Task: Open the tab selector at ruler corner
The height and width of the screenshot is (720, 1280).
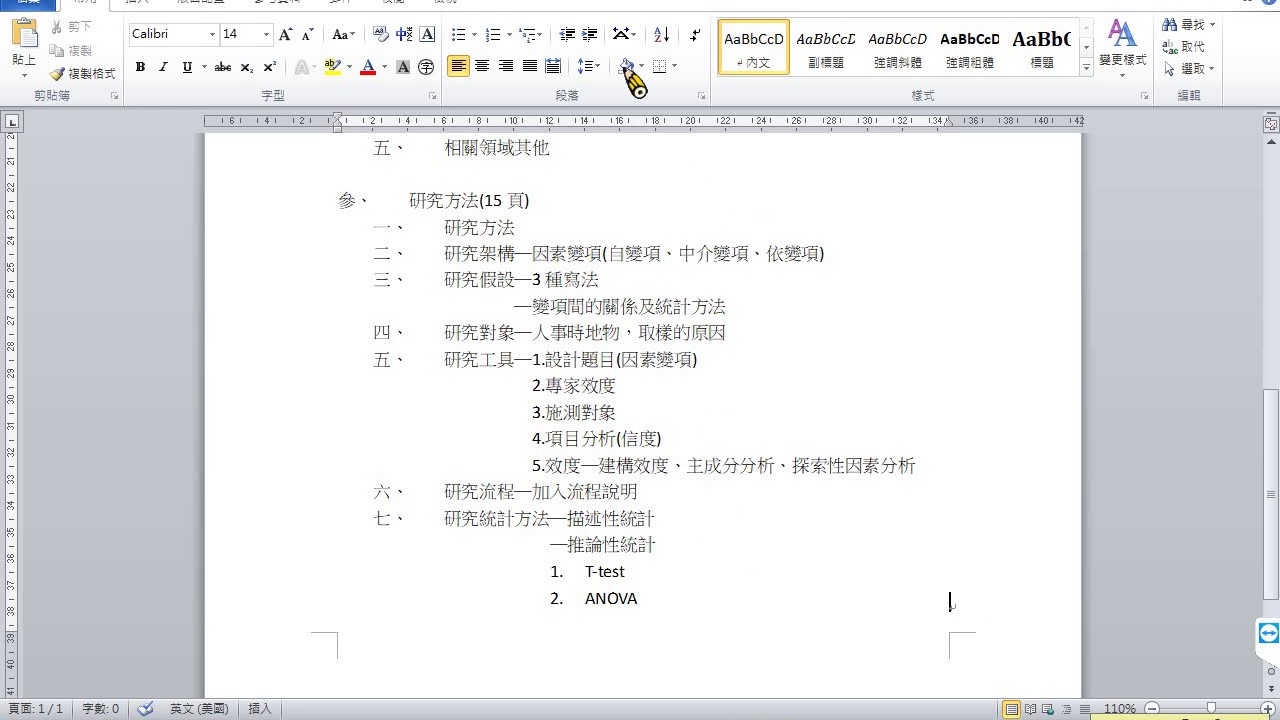Action: (x=12, y=122)
